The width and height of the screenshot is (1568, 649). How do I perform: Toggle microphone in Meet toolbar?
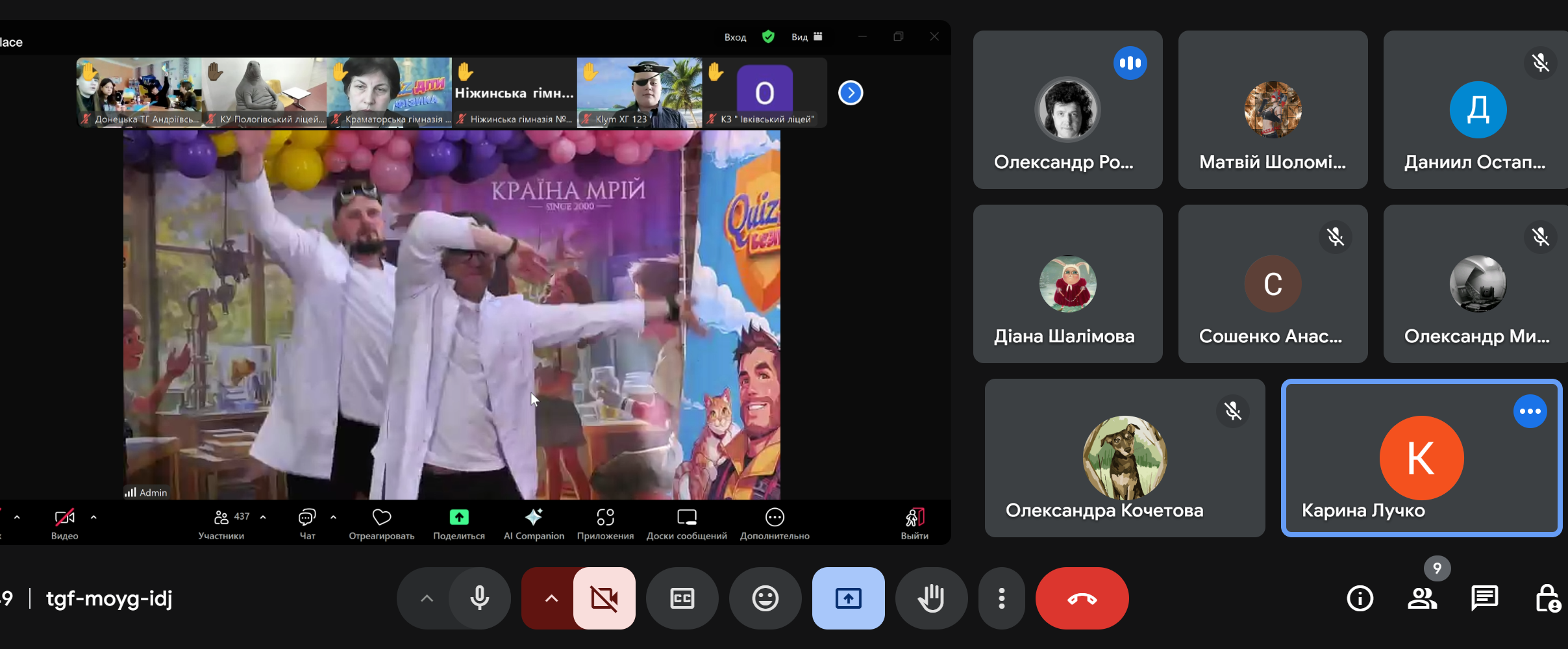coord(480,598)
